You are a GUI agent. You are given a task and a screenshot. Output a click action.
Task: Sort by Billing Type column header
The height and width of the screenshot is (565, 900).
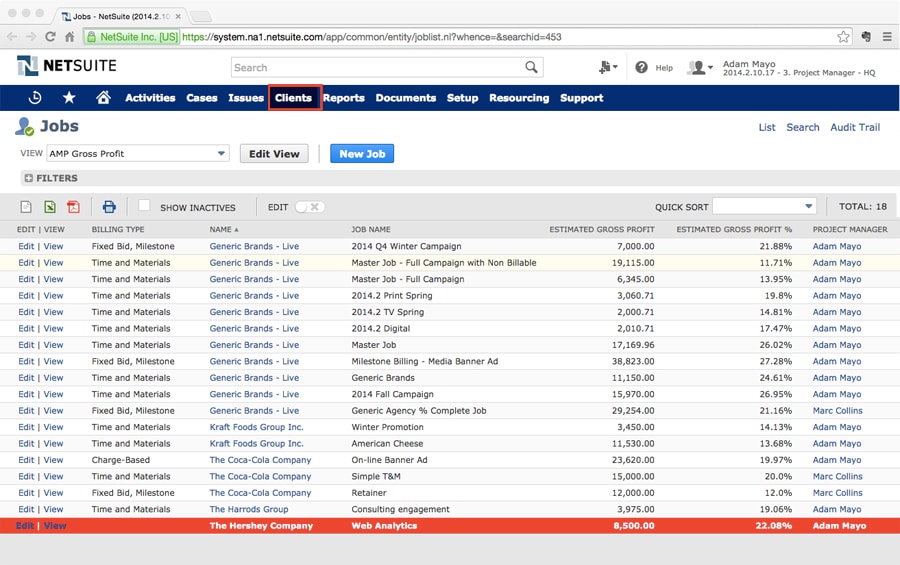coord(118,229)
